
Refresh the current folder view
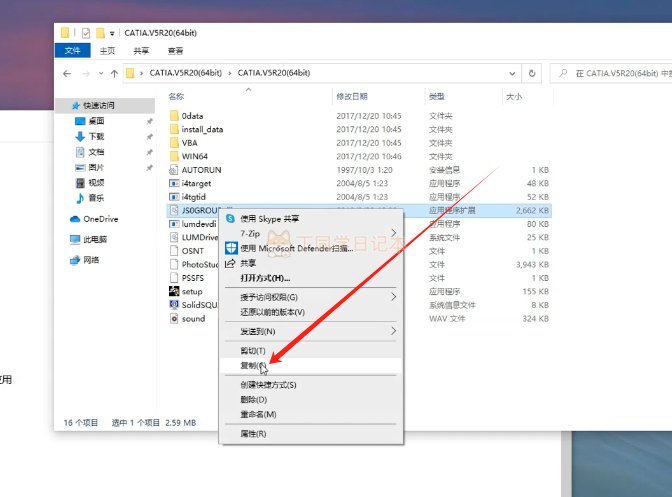tap(532, 73)
